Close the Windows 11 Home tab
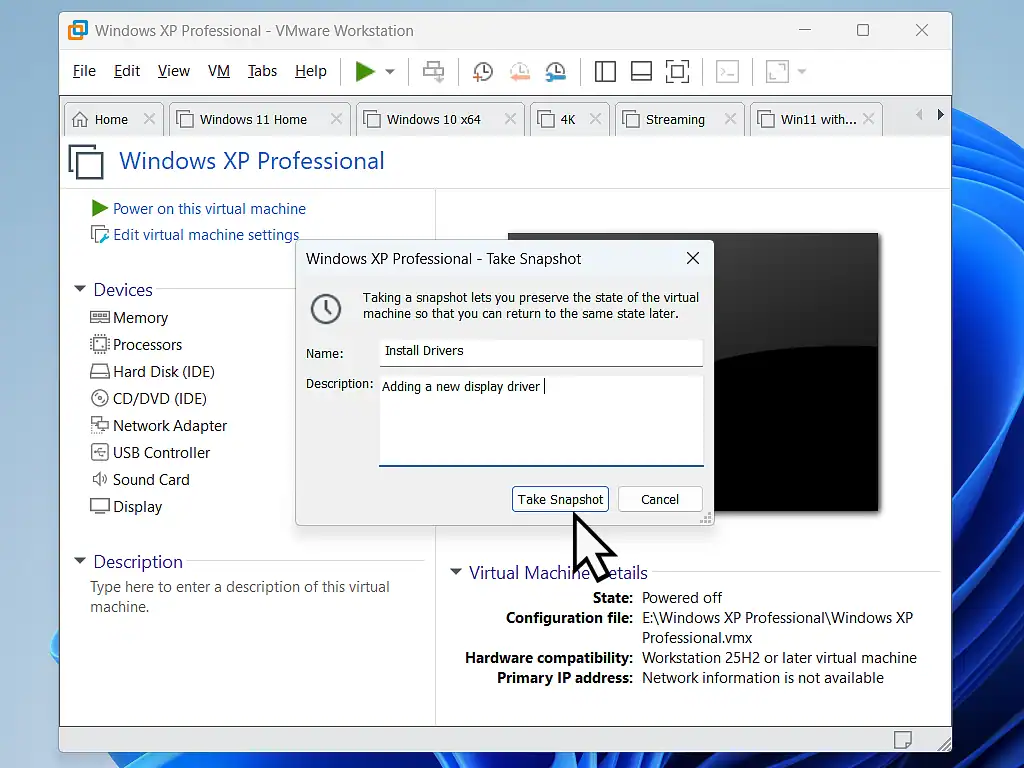Screen dimensions: 1024x768 (x=336, y=119)
